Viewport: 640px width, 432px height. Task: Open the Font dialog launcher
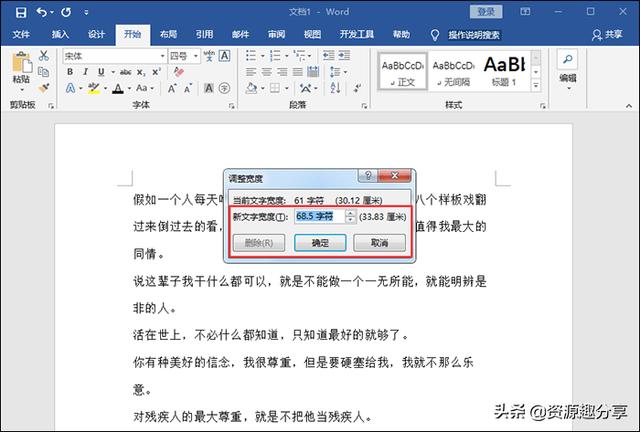pos(231,106)
